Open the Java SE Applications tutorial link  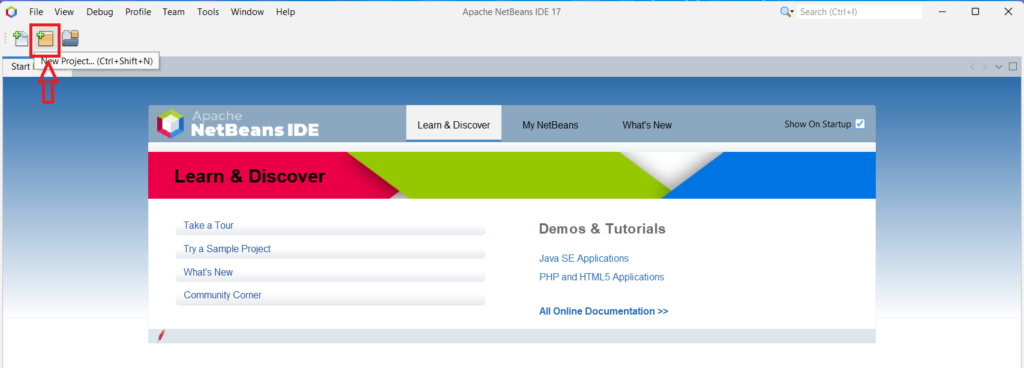point(584,258)
